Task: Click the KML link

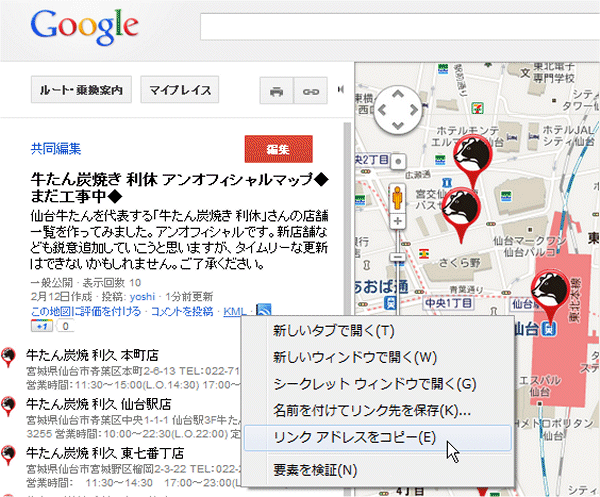Action: pos(235,312)
